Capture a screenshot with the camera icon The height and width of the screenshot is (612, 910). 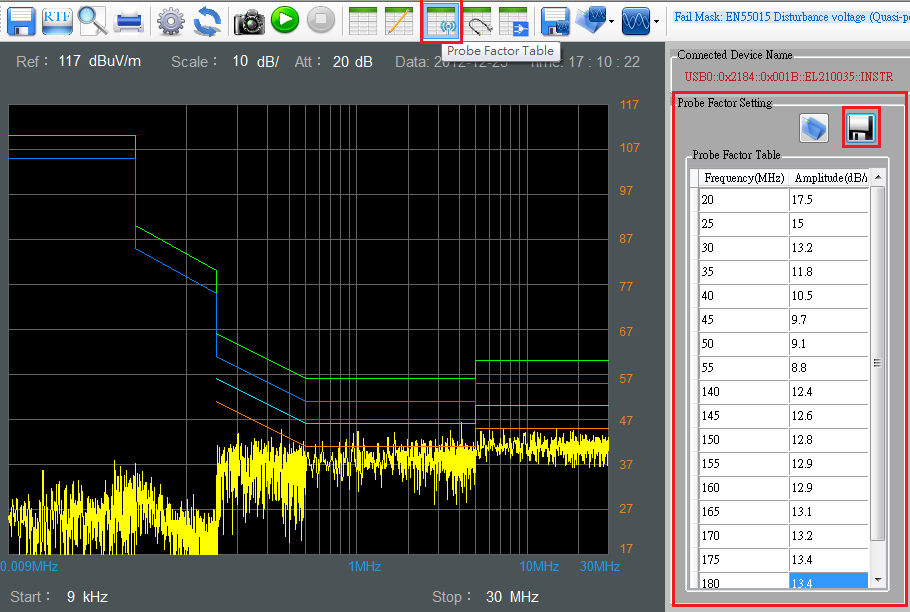(x=249, y=22)
